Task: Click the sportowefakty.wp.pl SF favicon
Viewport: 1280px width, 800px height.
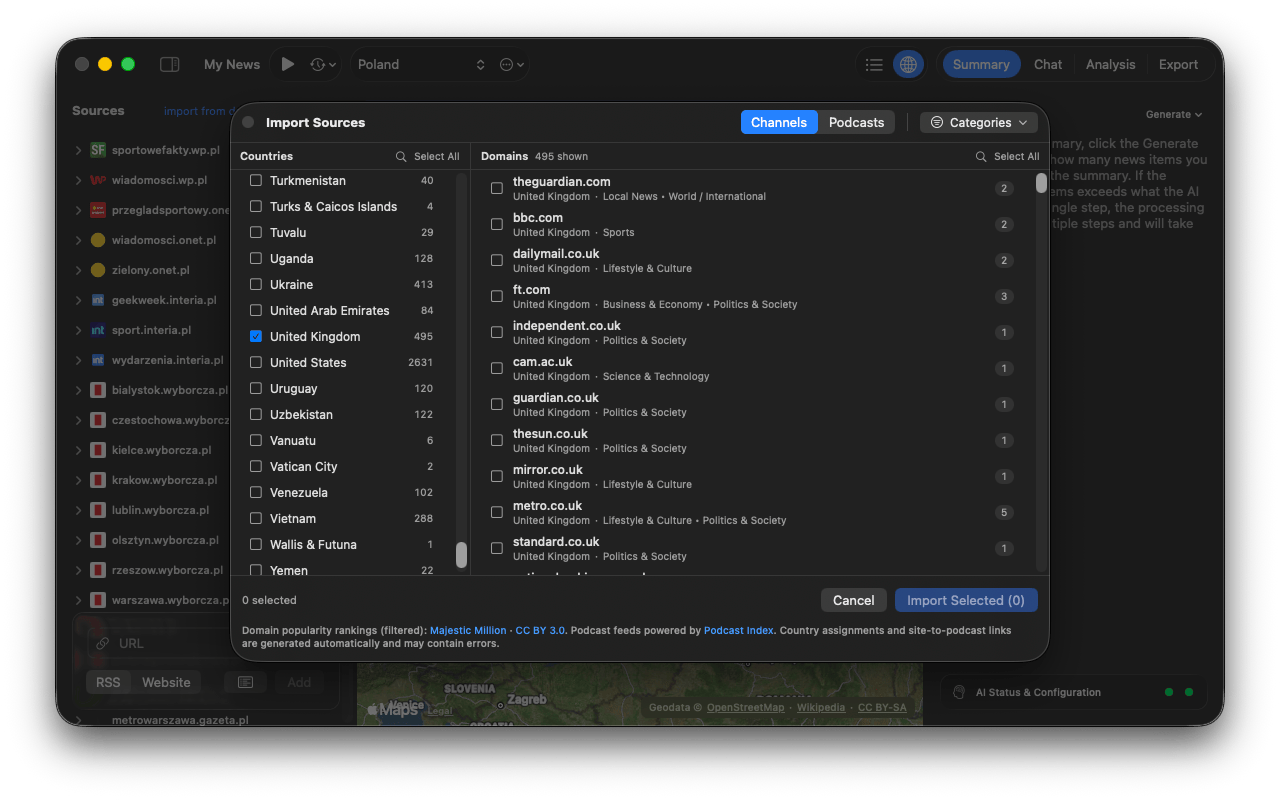Action: click(x=98, y=150)
